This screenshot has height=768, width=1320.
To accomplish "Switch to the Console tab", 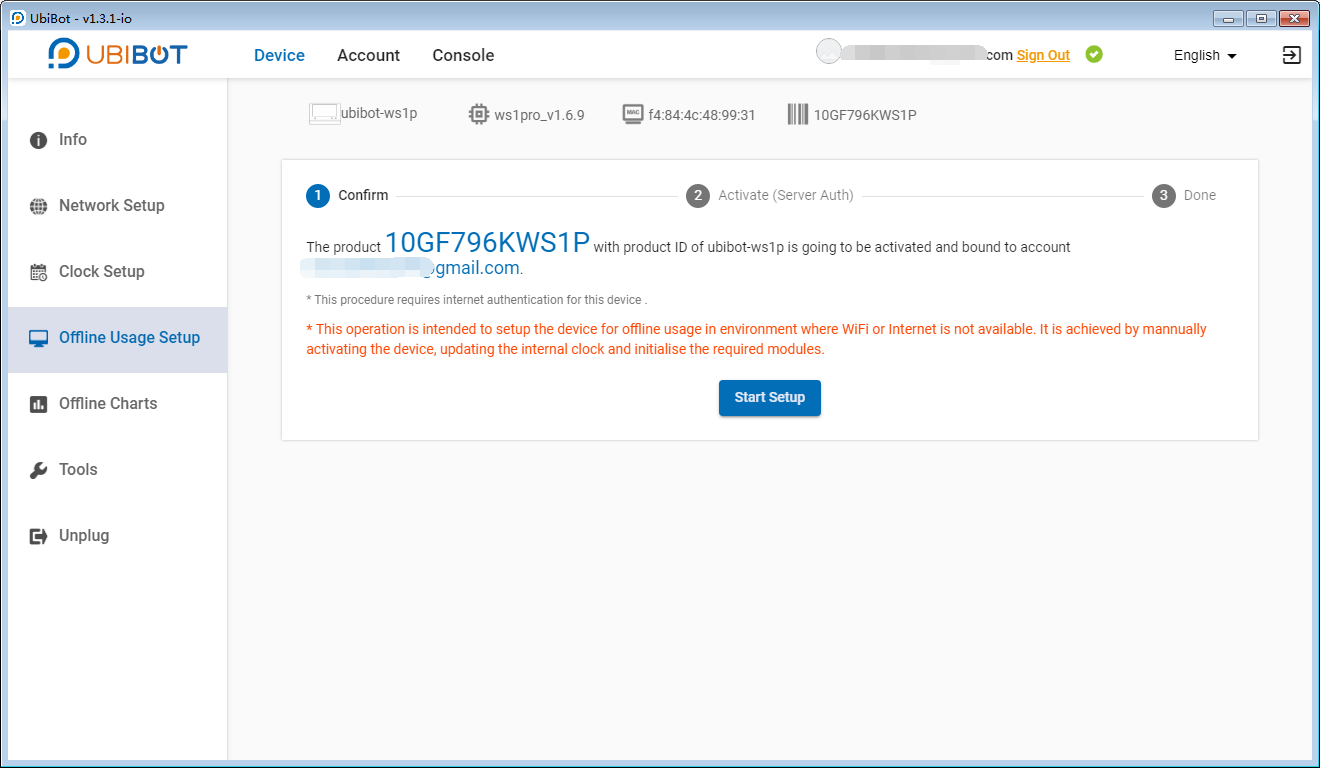I will click(463, 55).
